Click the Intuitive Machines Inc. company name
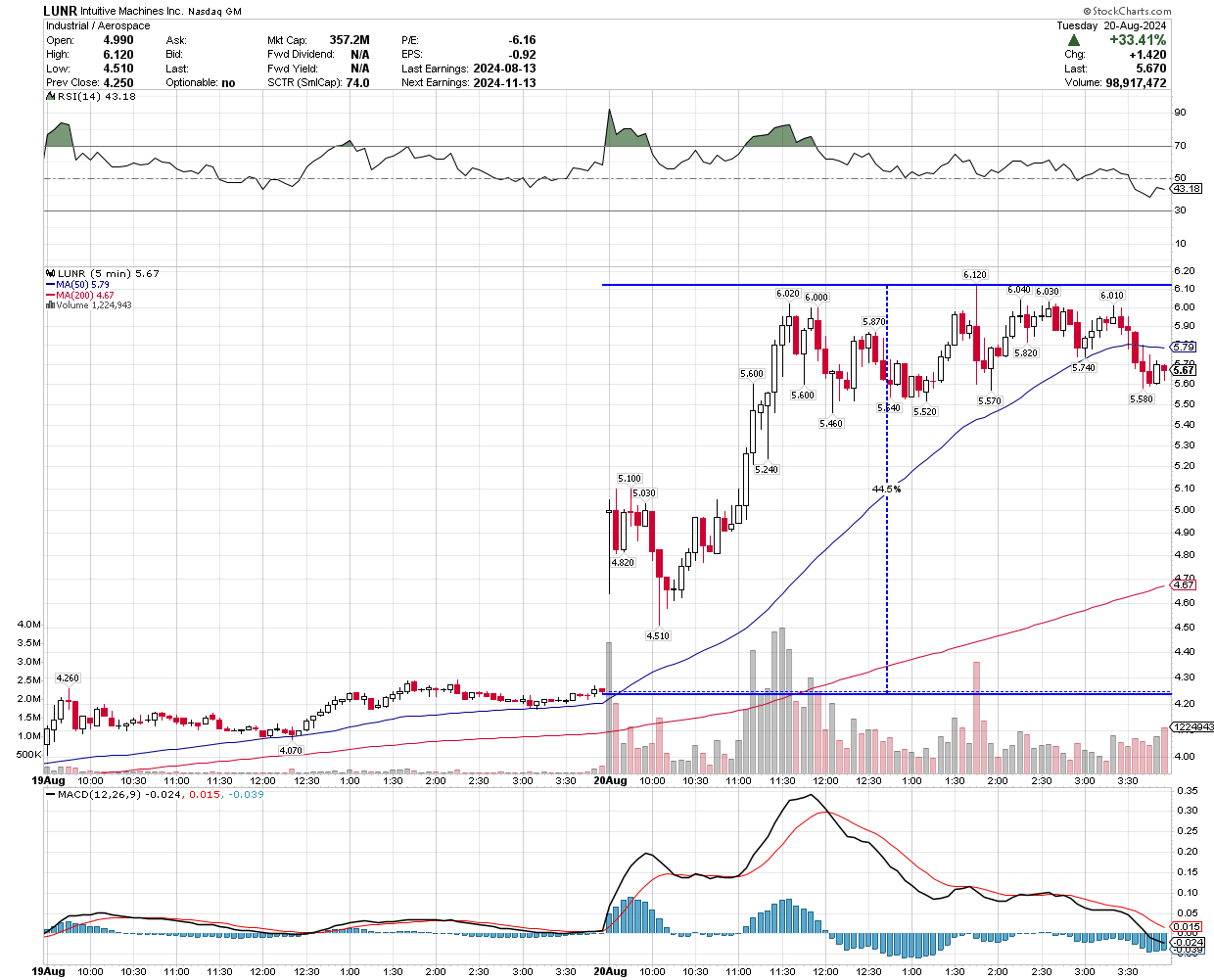 click(x=132, y=12)
